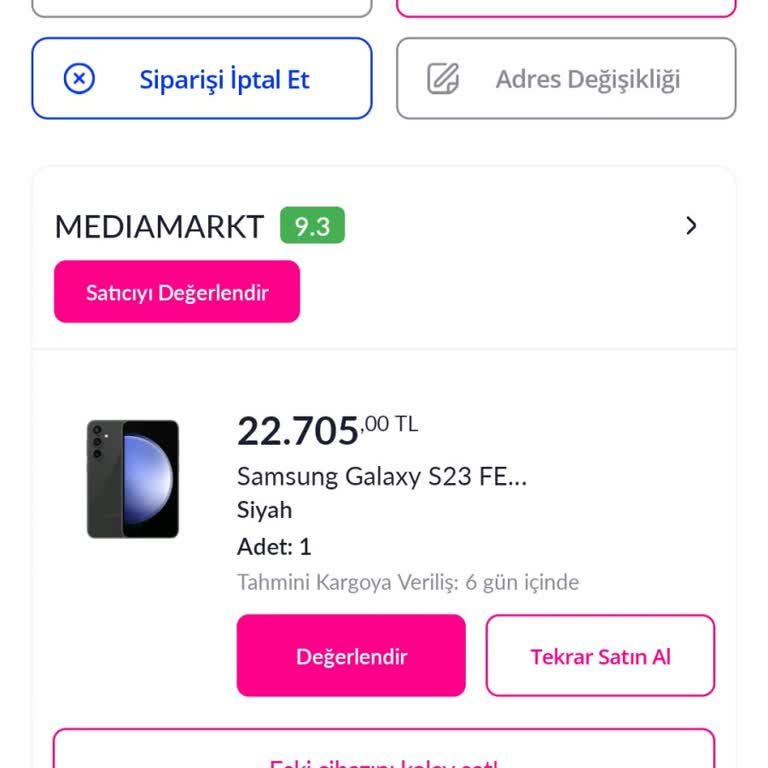Open the MEDIAMARKT seller name link

[159, 227]
